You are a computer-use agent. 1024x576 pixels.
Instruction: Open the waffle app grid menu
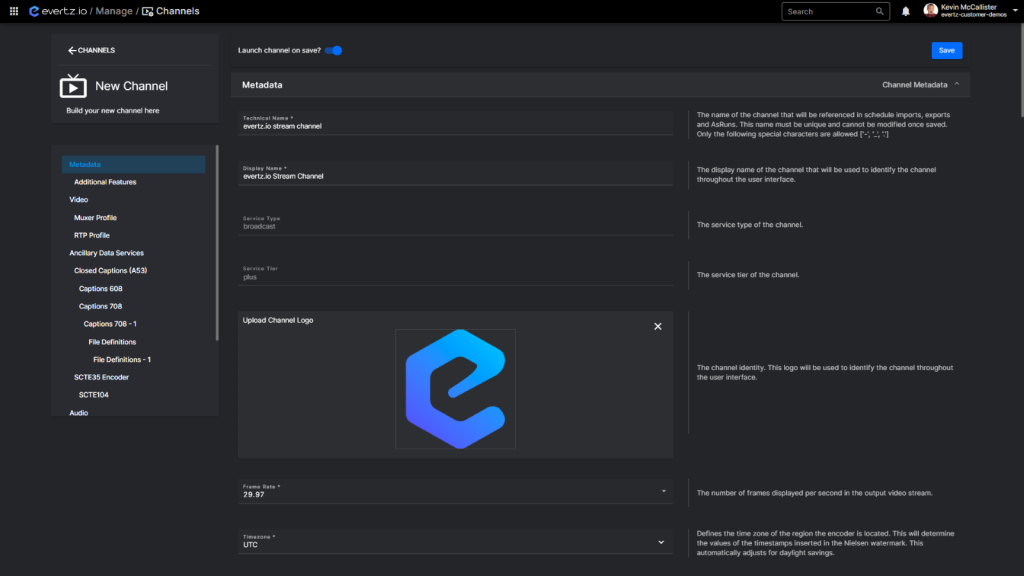12,11
